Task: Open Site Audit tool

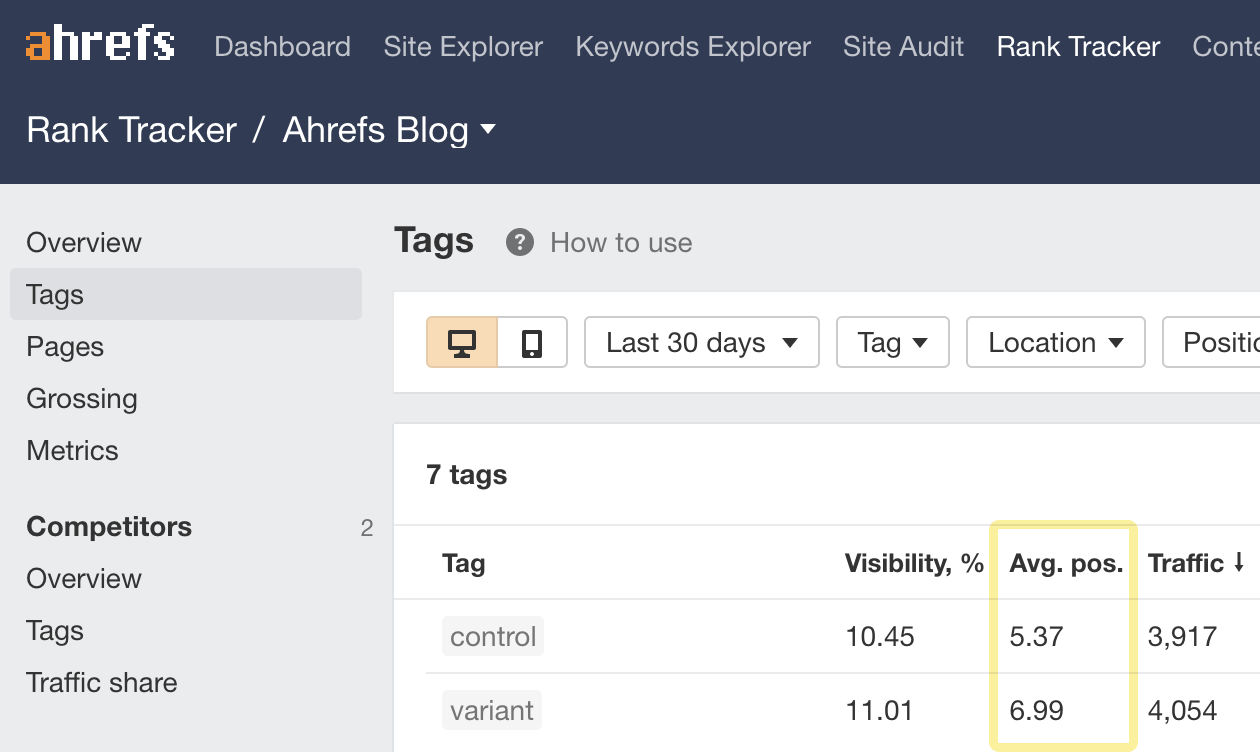Action: 902,46
